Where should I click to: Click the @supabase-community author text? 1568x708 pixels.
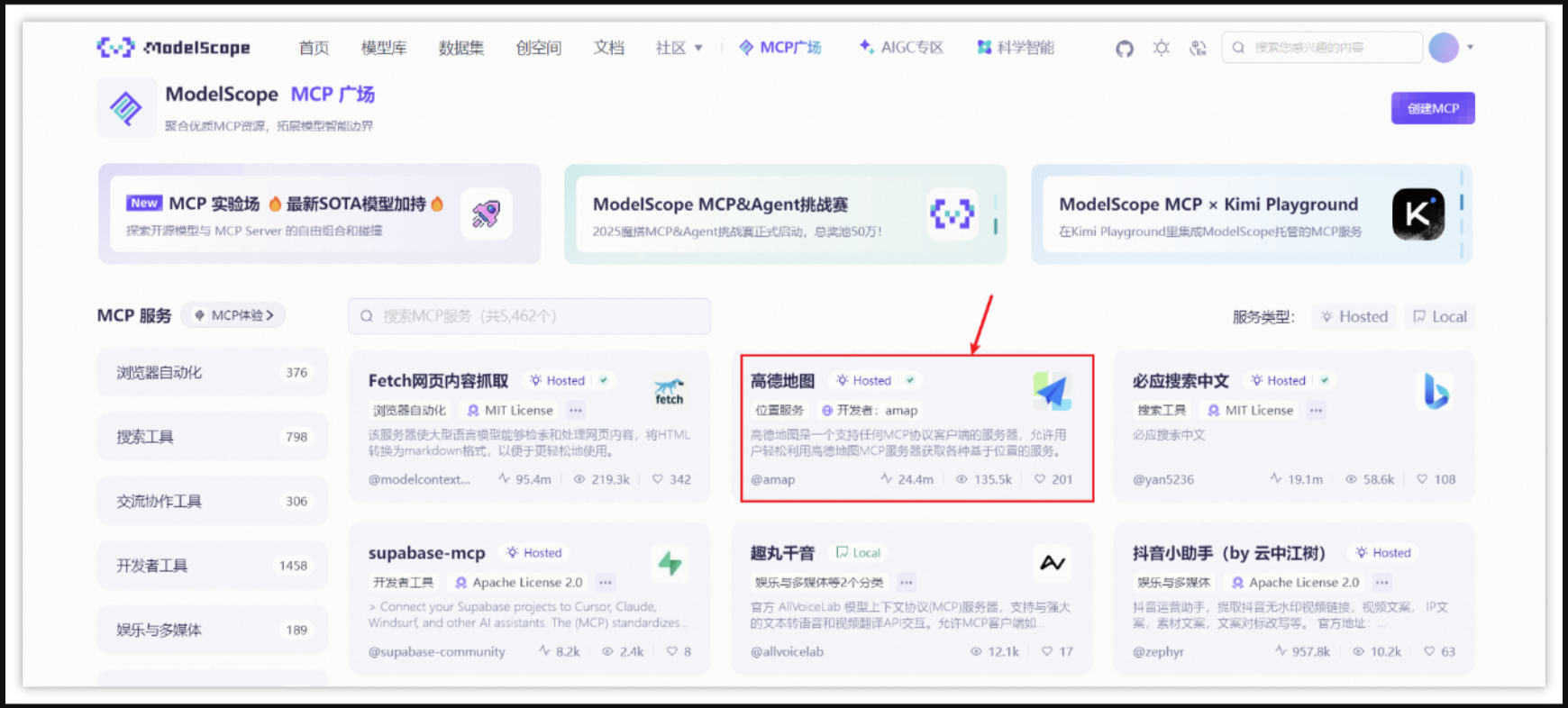[x=436, y=651]
